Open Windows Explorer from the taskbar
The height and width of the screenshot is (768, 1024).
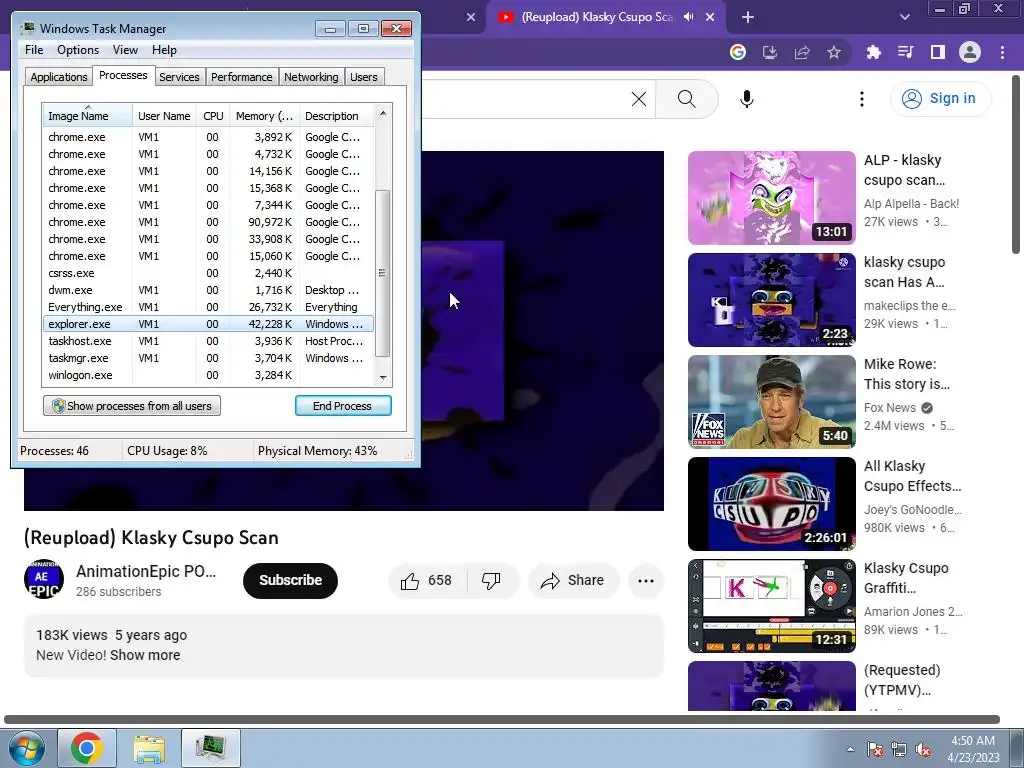point(149,748)
